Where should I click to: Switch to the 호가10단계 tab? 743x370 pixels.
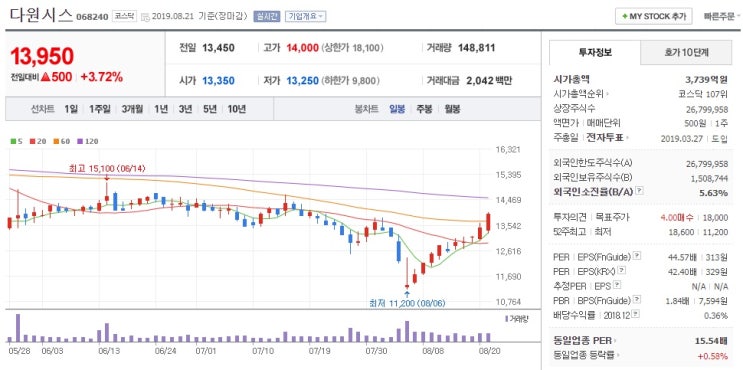(x=687, y=52)
